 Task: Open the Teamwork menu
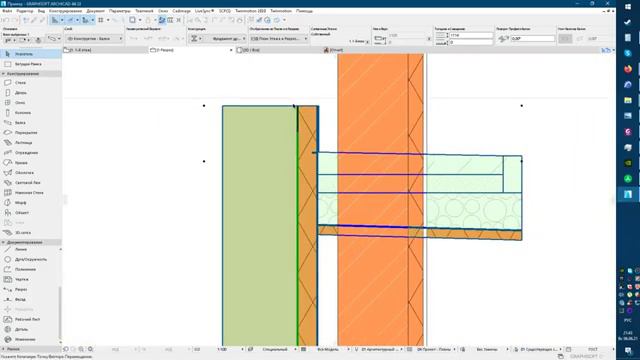(144, 11)
